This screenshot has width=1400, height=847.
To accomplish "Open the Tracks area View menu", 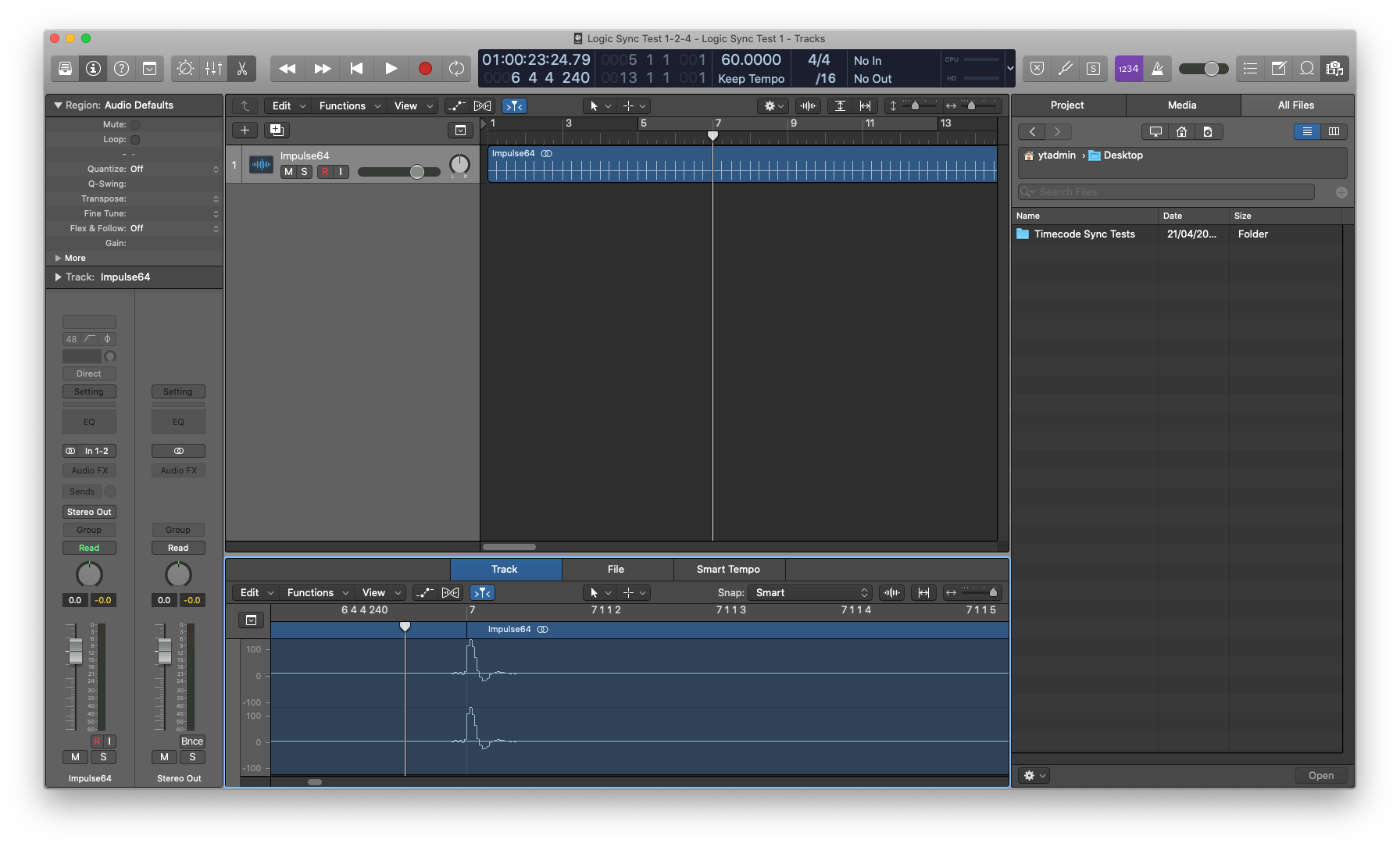I will 412,106.
